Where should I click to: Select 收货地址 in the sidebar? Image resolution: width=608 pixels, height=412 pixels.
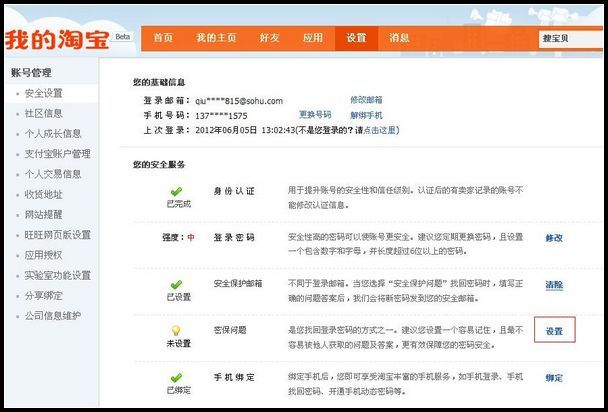coord(43,194)
